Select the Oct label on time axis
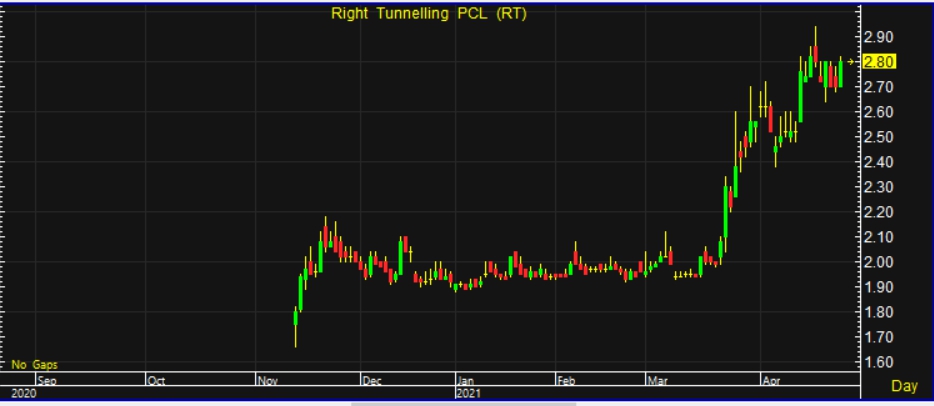Screen dimensions: 934x406 coord(155,381)
